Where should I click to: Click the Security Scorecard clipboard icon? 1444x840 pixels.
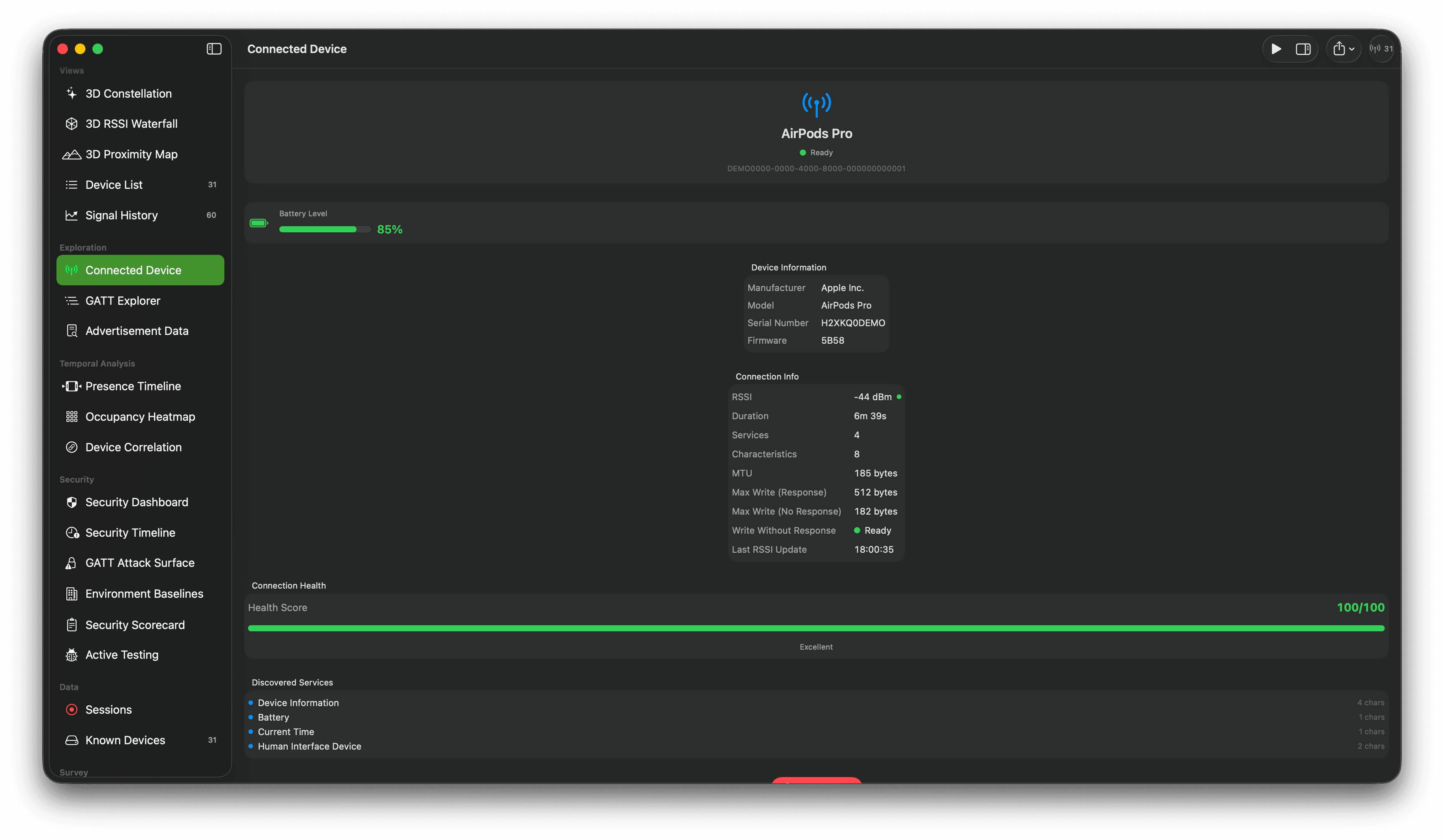[x=72, y=624]
